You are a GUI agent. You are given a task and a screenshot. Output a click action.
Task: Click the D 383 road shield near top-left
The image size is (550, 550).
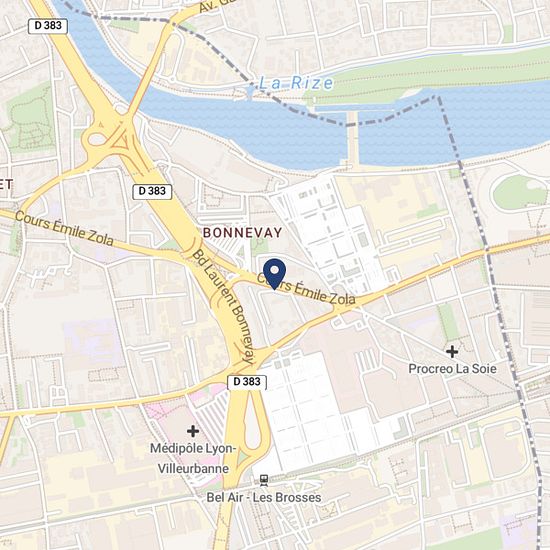48,26
